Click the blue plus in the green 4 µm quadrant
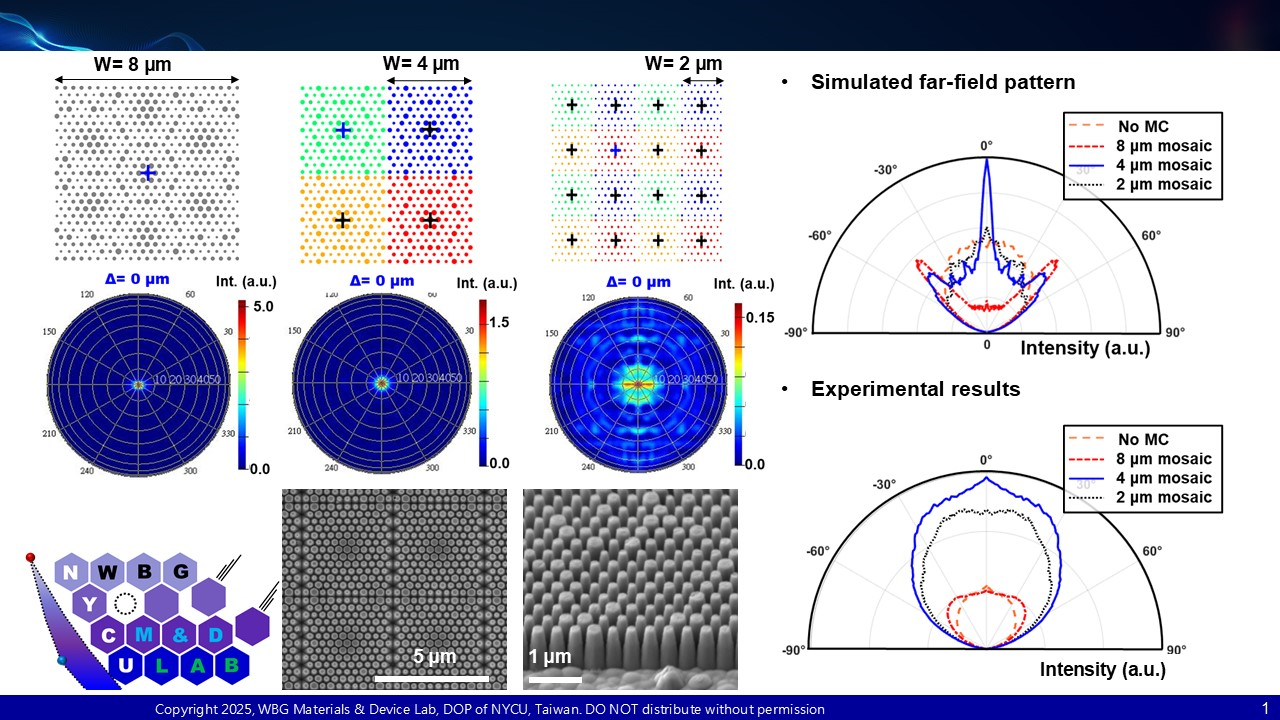 click(342, 130)
